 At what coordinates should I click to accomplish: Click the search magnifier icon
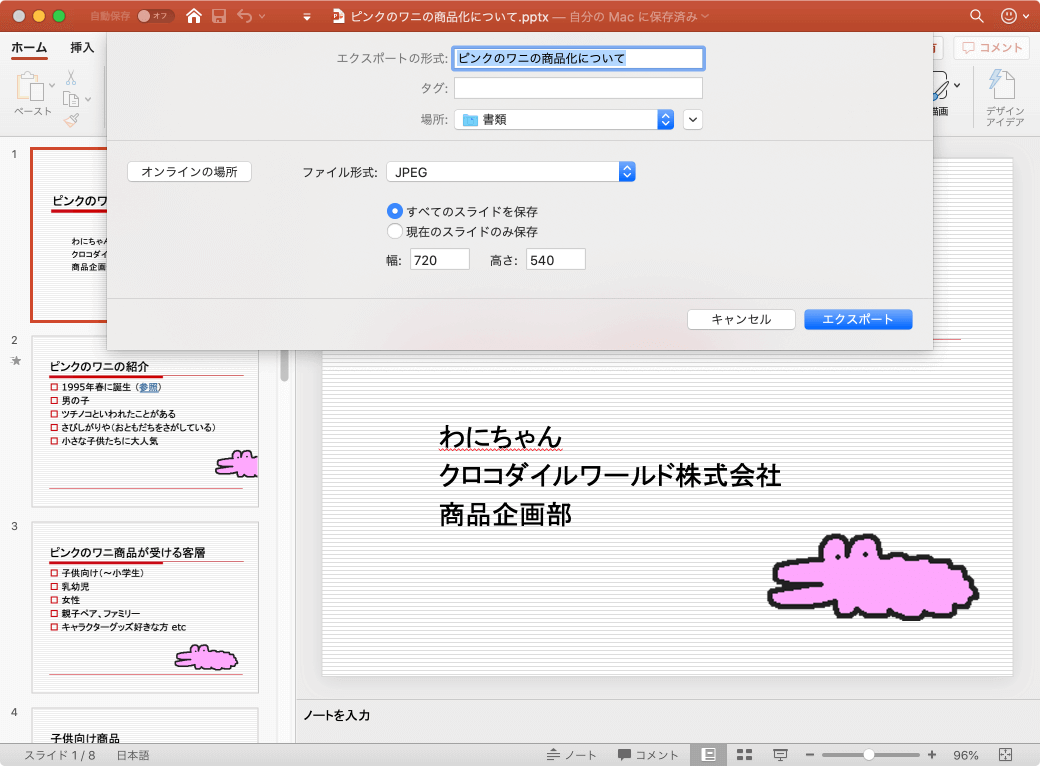coord(976,16)
